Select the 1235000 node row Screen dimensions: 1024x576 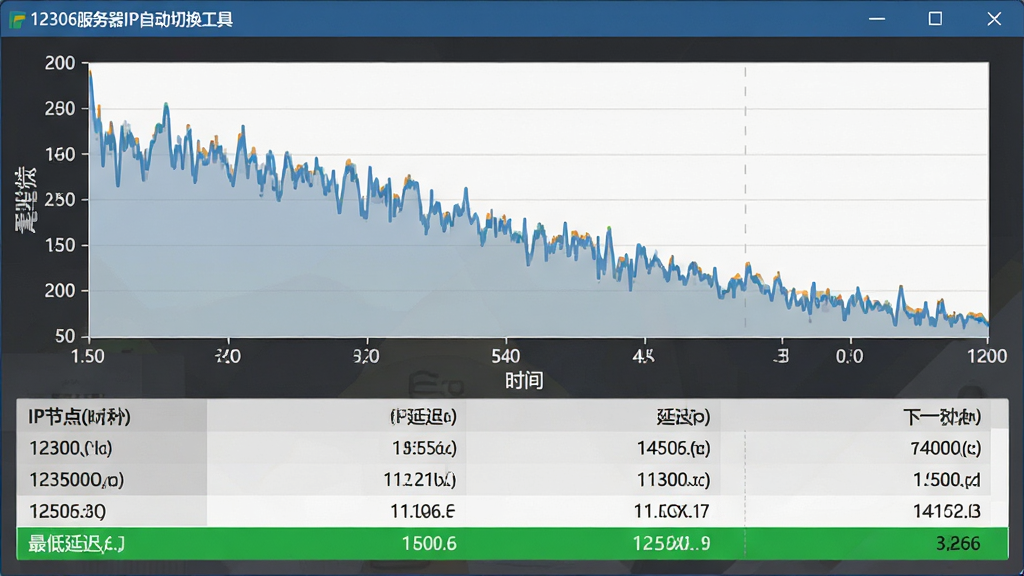coord(512,479)
